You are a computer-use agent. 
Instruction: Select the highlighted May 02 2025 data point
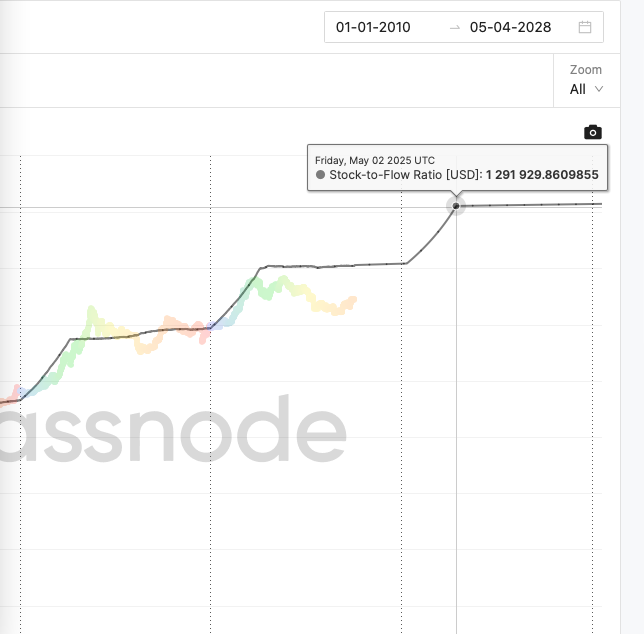click(456, 206)
